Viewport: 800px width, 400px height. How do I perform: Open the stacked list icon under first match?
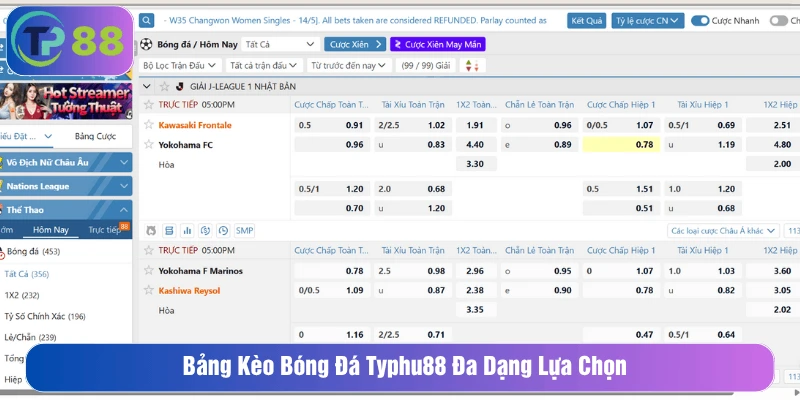169,231
